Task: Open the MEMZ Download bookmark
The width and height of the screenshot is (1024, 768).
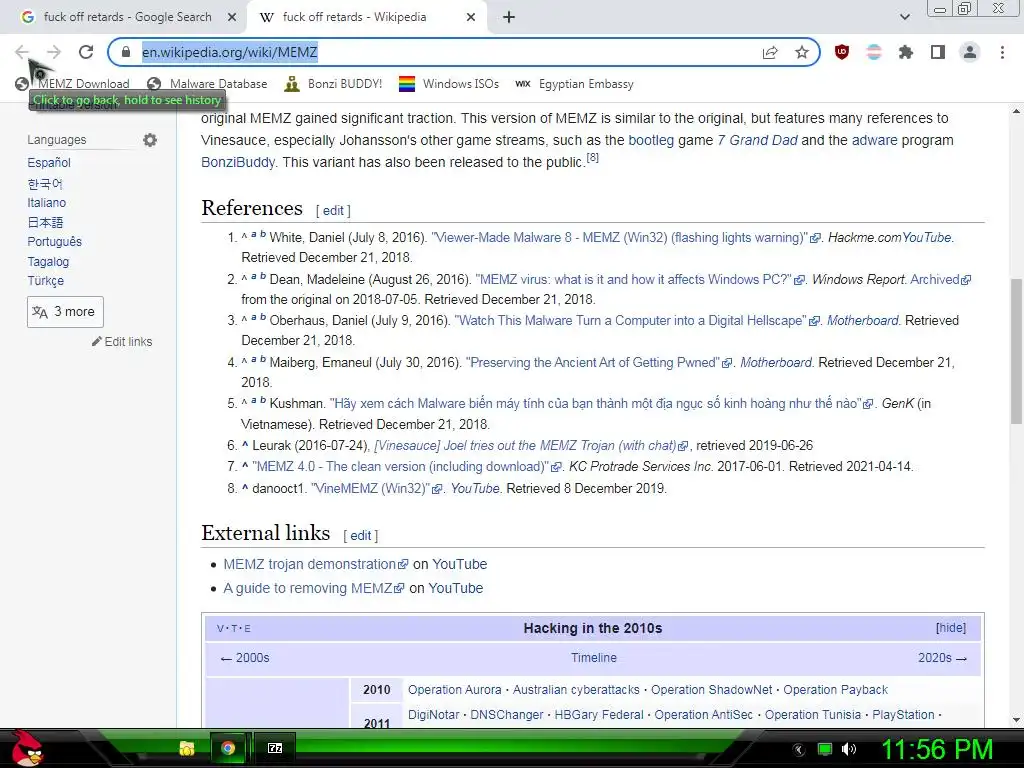Action: coord(72,84)
